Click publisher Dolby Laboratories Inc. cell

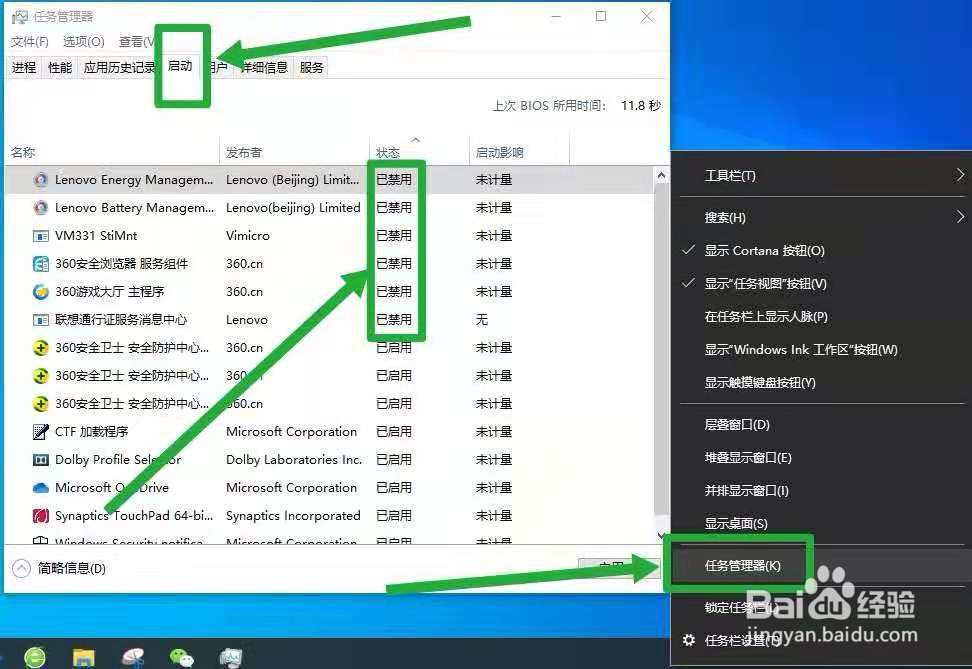pos(294,460)
